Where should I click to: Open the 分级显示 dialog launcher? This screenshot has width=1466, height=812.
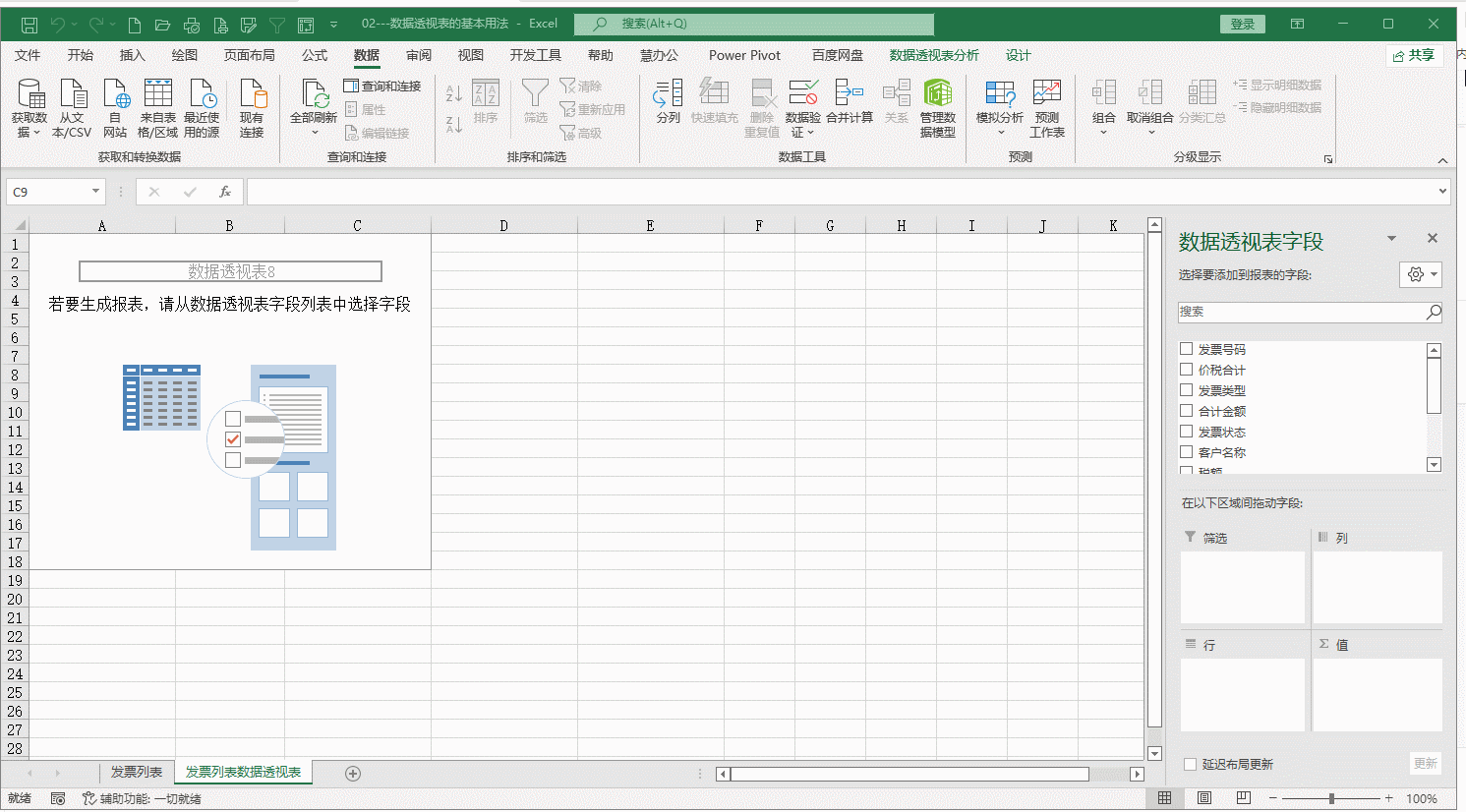[x=1328, y=158]
